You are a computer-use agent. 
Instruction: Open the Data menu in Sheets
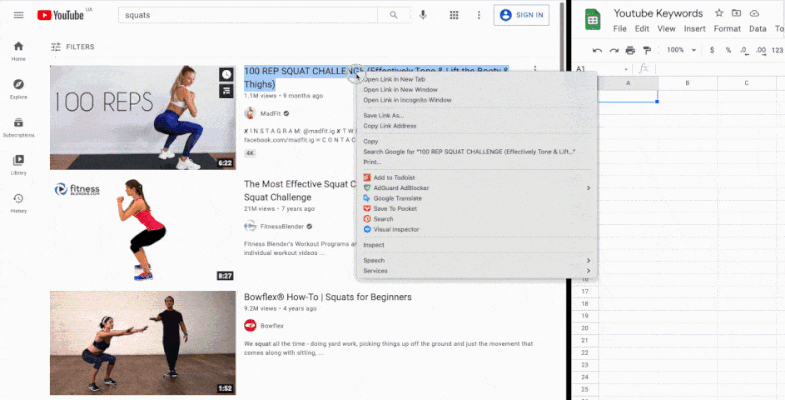pos(757,29)
